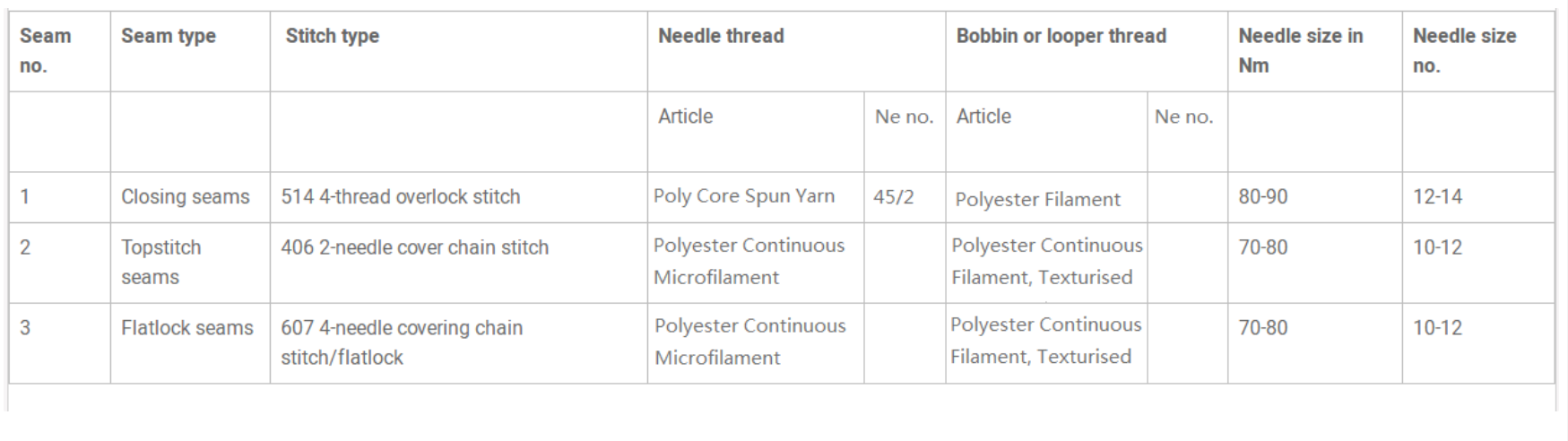Select the 'Needle size in Nm' header

(1315, 51)
